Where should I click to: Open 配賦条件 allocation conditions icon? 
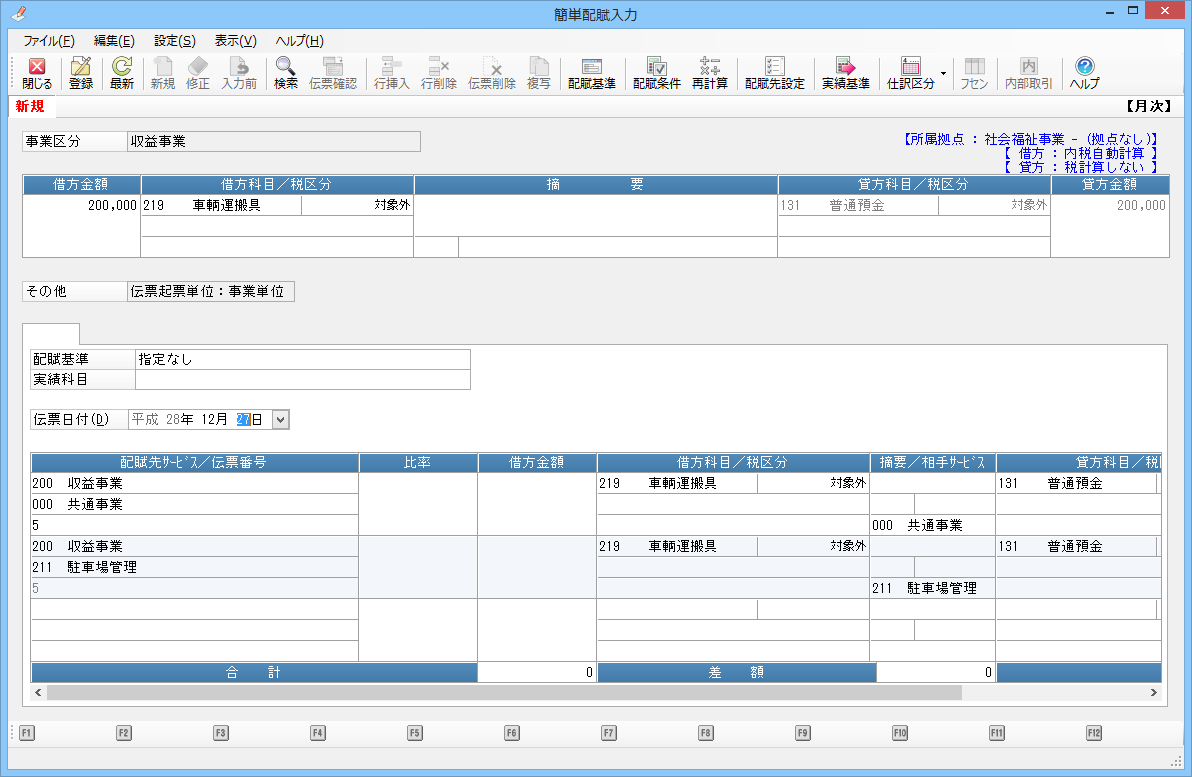(x=657, y=73)
